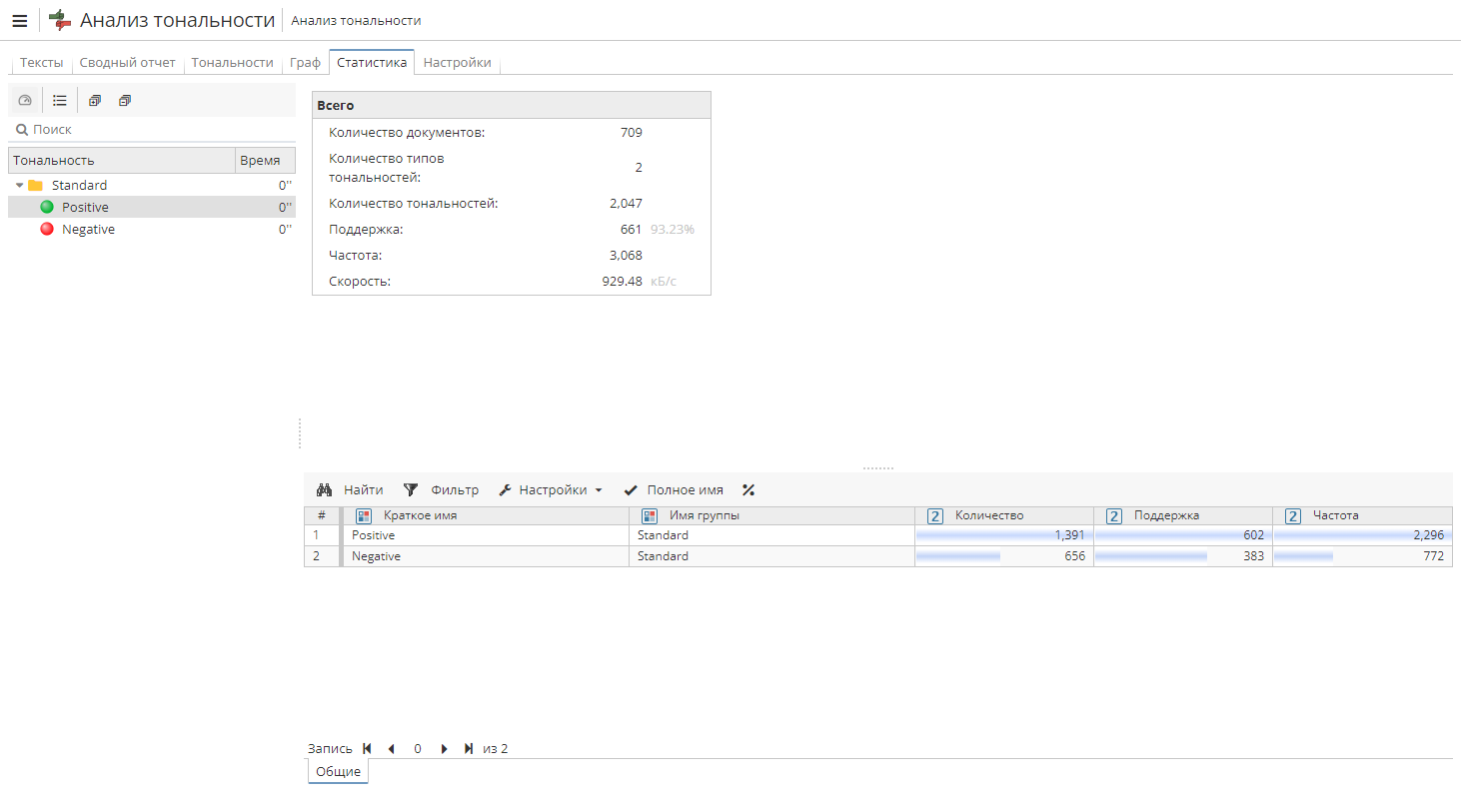Click the Найти find button

(x=350, y=490)
